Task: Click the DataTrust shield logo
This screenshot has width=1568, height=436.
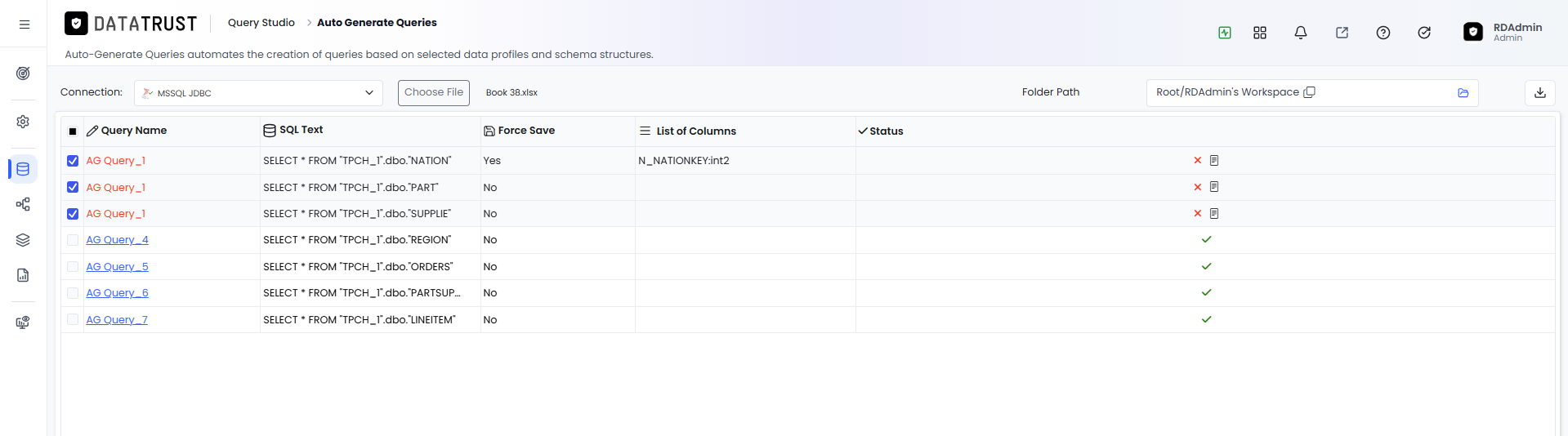Action: 76,24
